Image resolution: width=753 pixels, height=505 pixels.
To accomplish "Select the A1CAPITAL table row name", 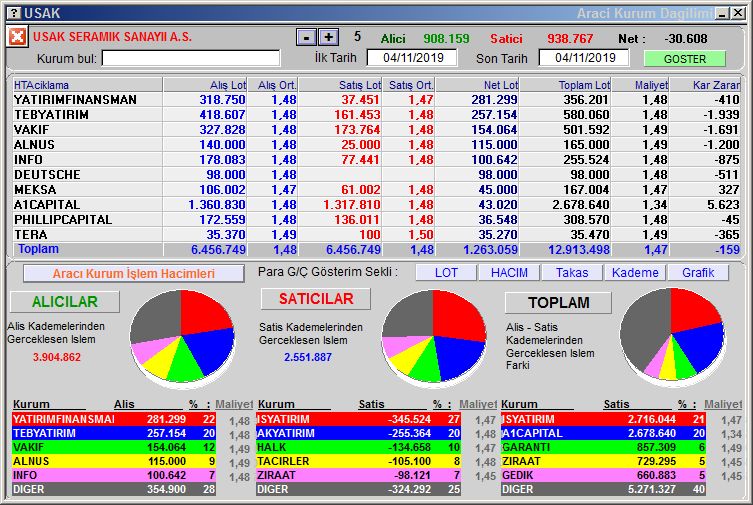I will pos(47,204).
